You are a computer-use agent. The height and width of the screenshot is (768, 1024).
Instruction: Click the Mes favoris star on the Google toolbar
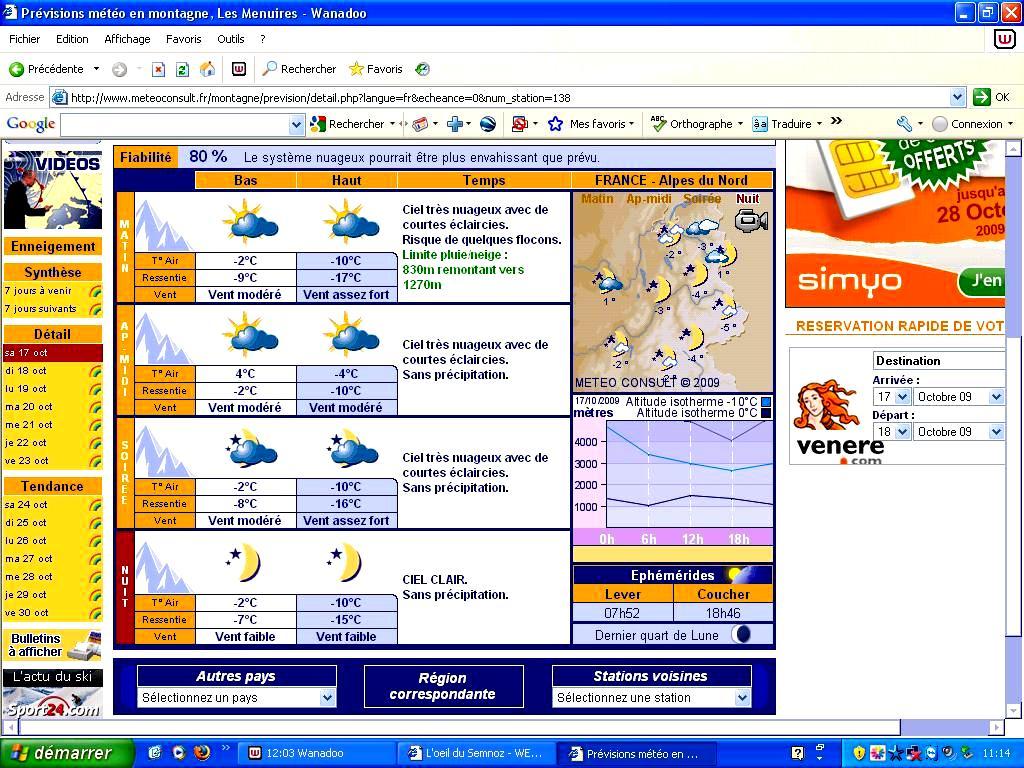click(554, 123)
